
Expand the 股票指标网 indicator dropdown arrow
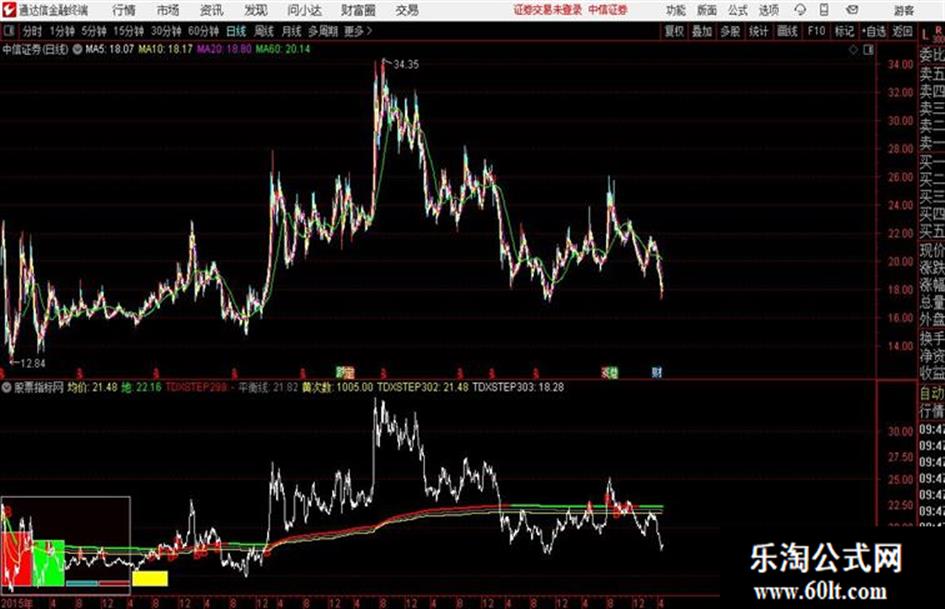(x=7, y=387)
